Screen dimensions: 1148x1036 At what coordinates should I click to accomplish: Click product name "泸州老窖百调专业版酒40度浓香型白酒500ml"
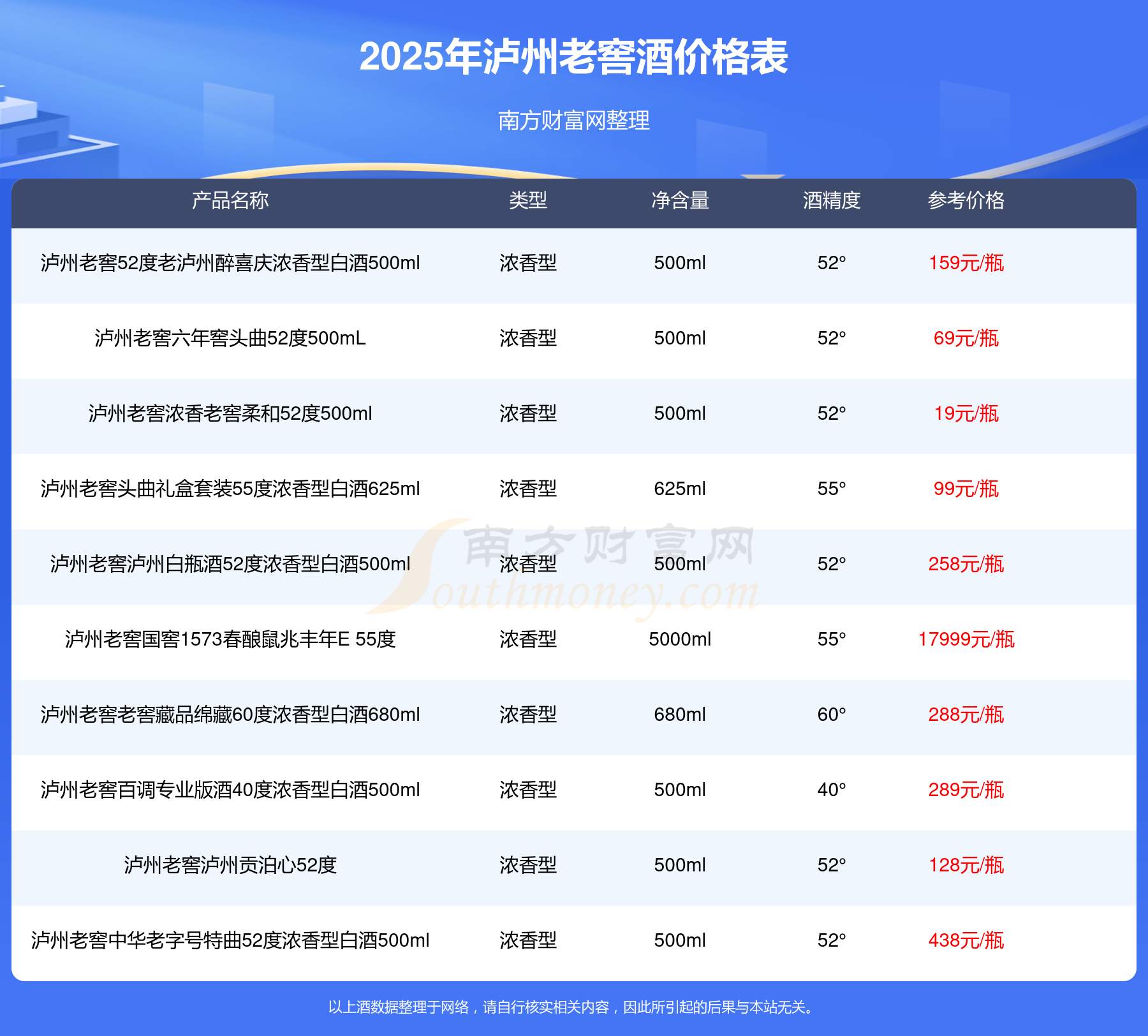click(x=230, y=790)
